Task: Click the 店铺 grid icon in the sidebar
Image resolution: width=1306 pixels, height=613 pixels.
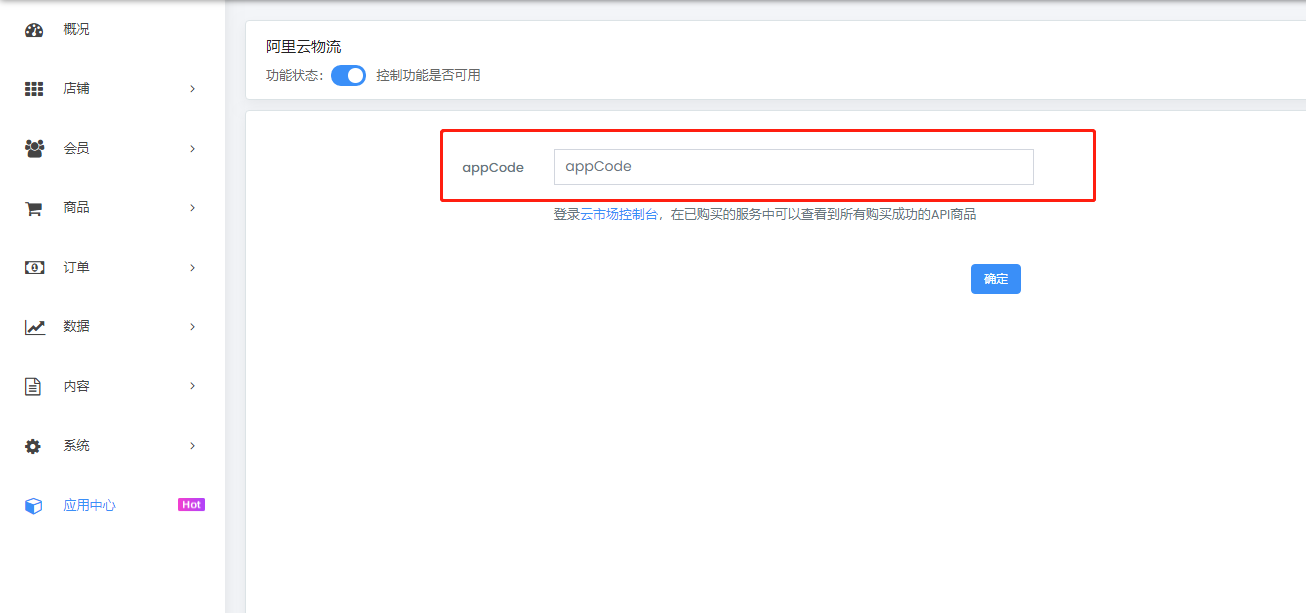Action: [34, 88]
